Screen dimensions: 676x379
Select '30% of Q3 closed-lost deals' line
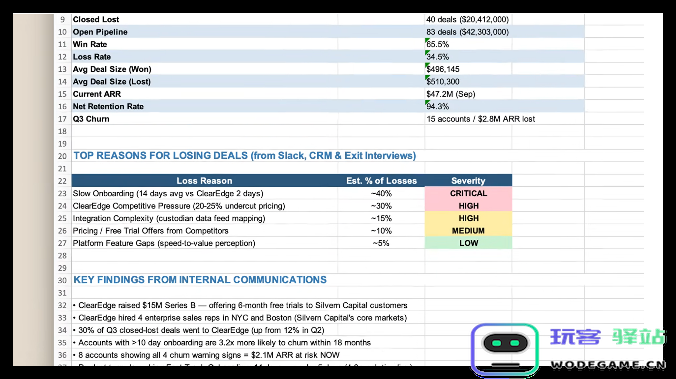click(x=198, y=330)
